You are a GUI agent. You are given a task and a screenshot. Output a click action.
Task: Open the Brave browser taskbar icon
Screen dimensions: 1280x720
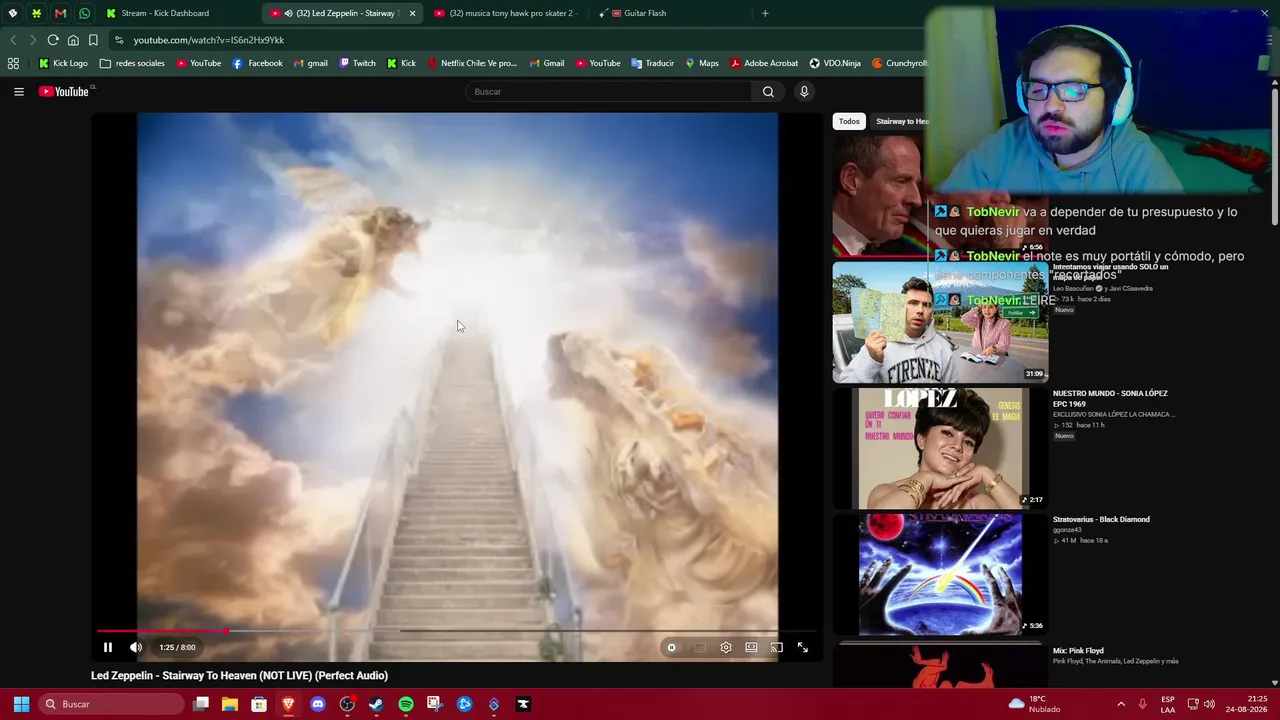(x=288, y=704)
